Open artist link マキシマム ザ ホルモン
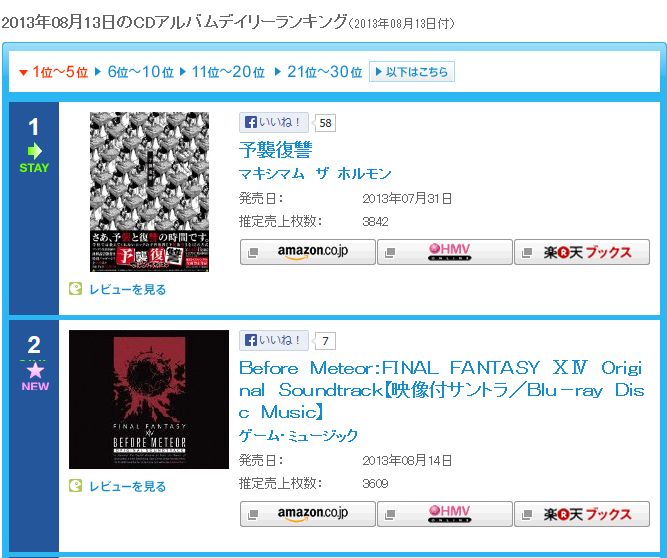This screenshot has width=667, height=558. tap(315, 174)
